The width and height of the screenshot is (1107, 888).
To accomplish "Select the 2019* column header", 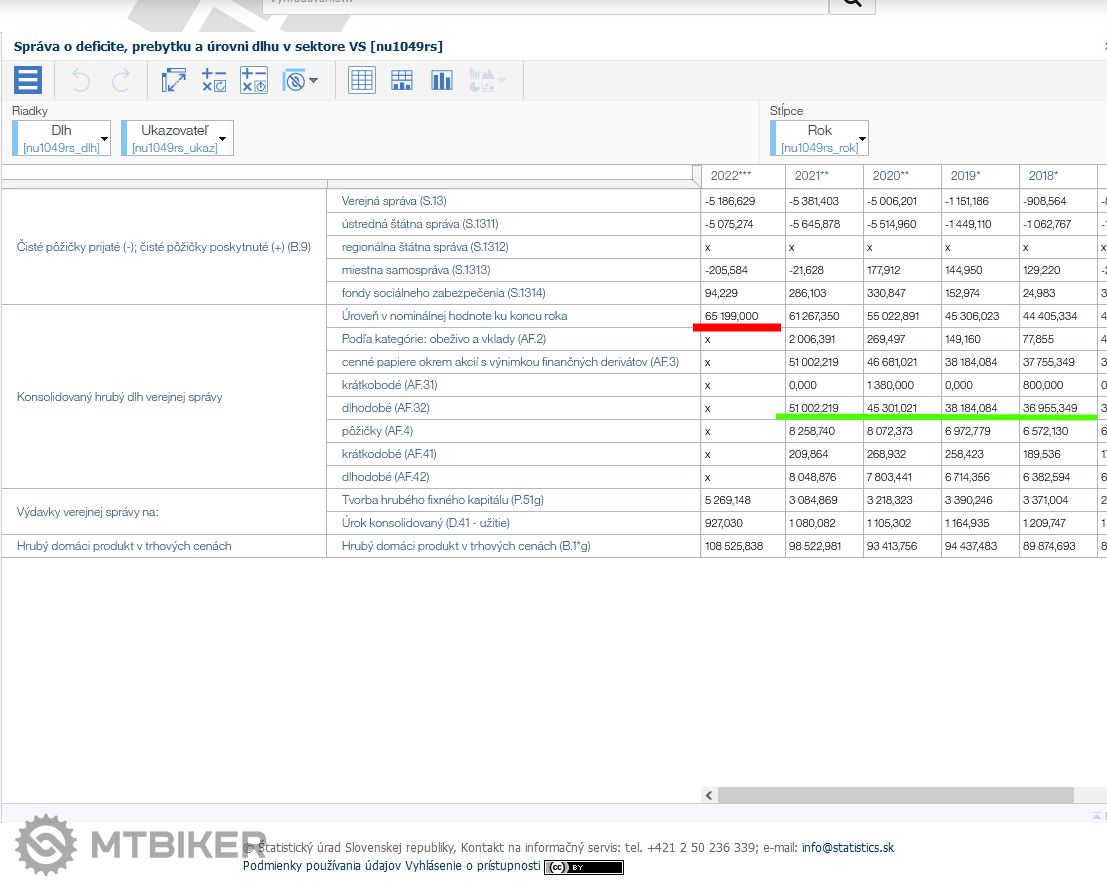I will pos(965,176).
